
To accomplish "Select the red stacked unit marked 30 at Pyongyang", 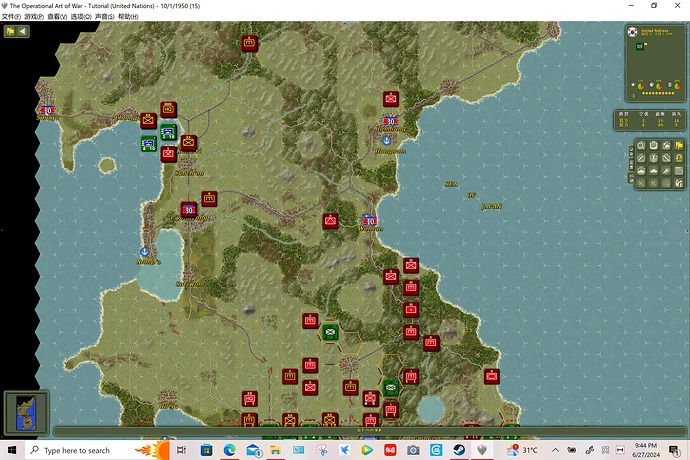I will [189, 210].
